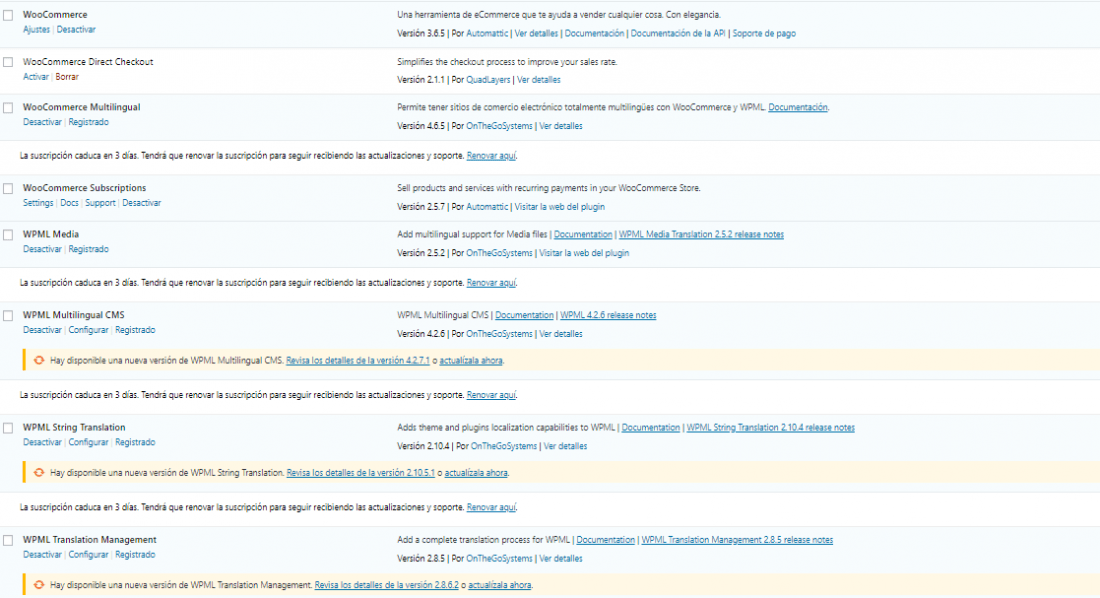This screenshot has width=1100, height=598.
Task: Activate WooCommerce Direct Checkout
Action: [36, 77]
